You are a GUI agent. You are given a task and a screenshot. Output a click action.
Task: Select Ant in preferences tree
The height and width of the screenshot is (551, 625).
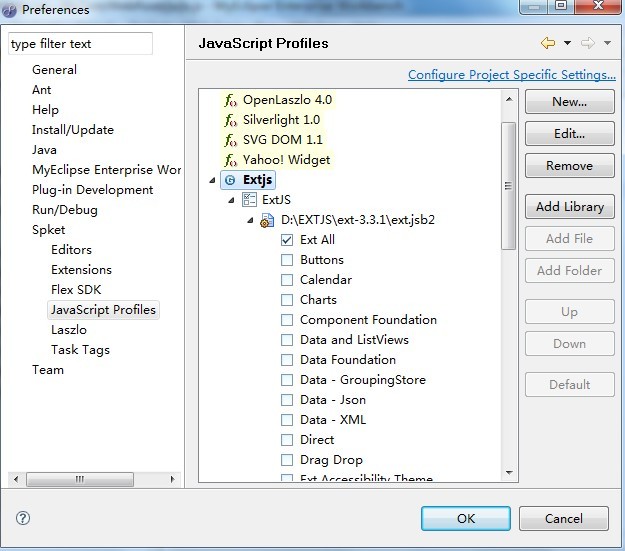click(41, 90)
